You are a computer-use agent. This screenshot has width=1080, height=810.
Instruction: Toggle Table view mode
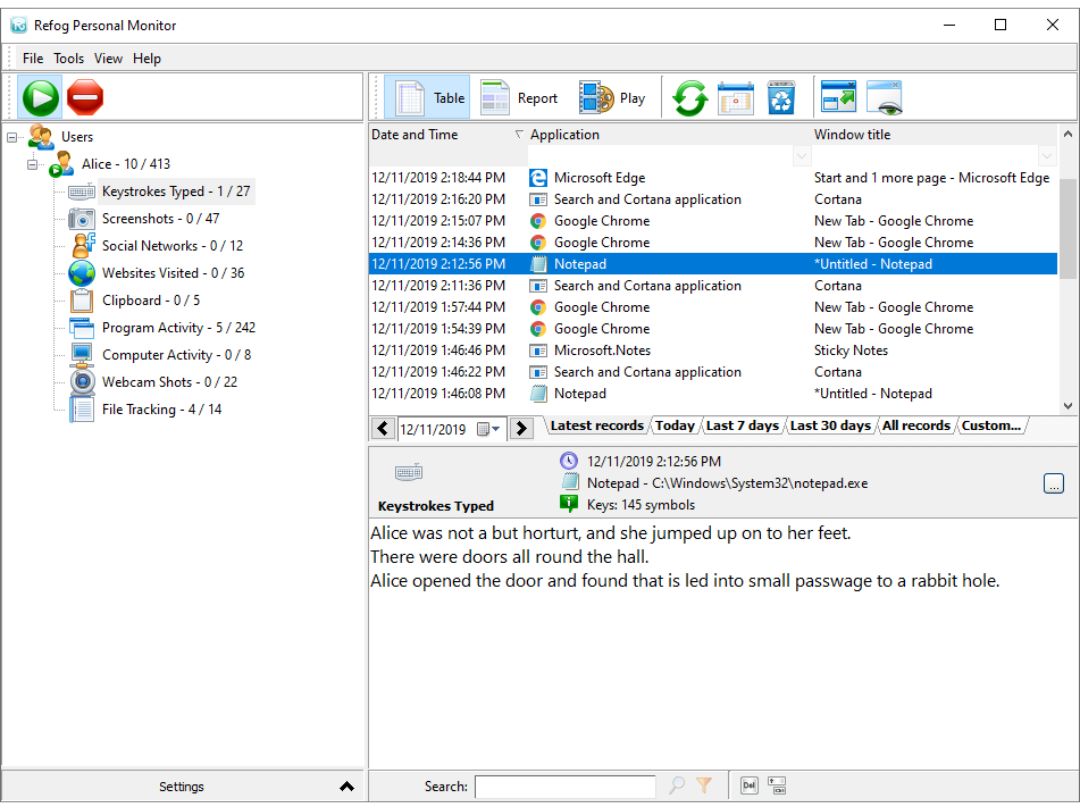[427, 98]
